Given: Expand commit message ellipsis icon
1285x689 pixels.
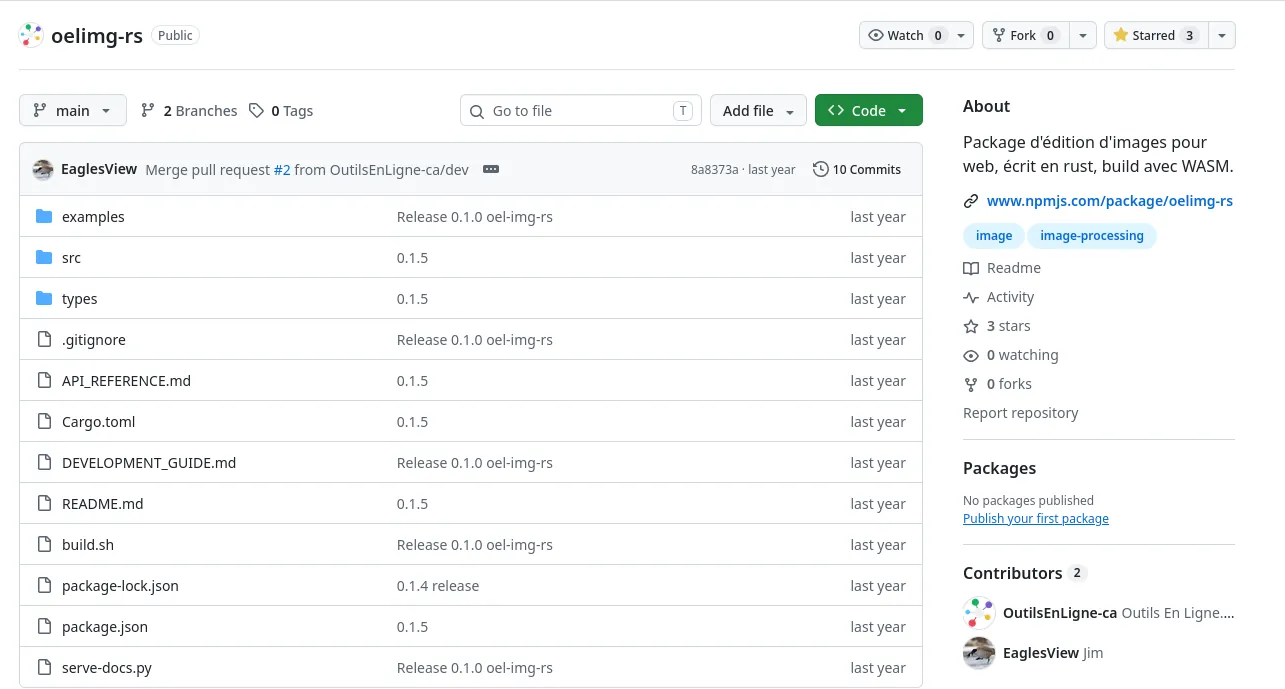Looking at the screenshot, I should (x=491, y=169).
